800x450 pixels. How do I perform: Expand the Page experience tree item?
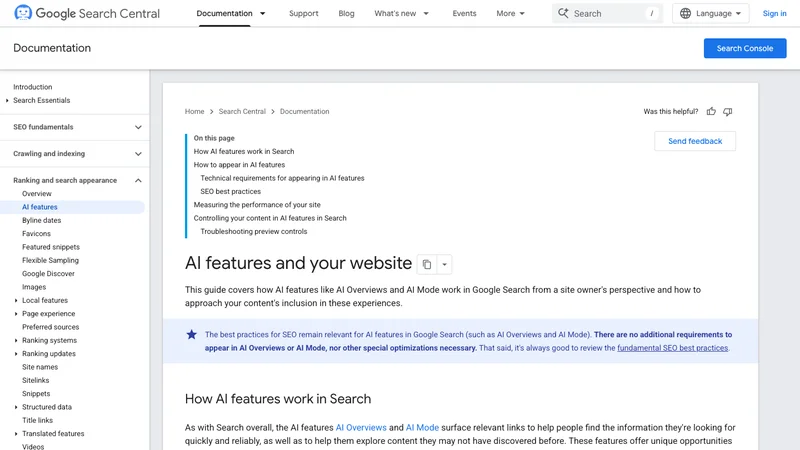click(x=16, y=314)
